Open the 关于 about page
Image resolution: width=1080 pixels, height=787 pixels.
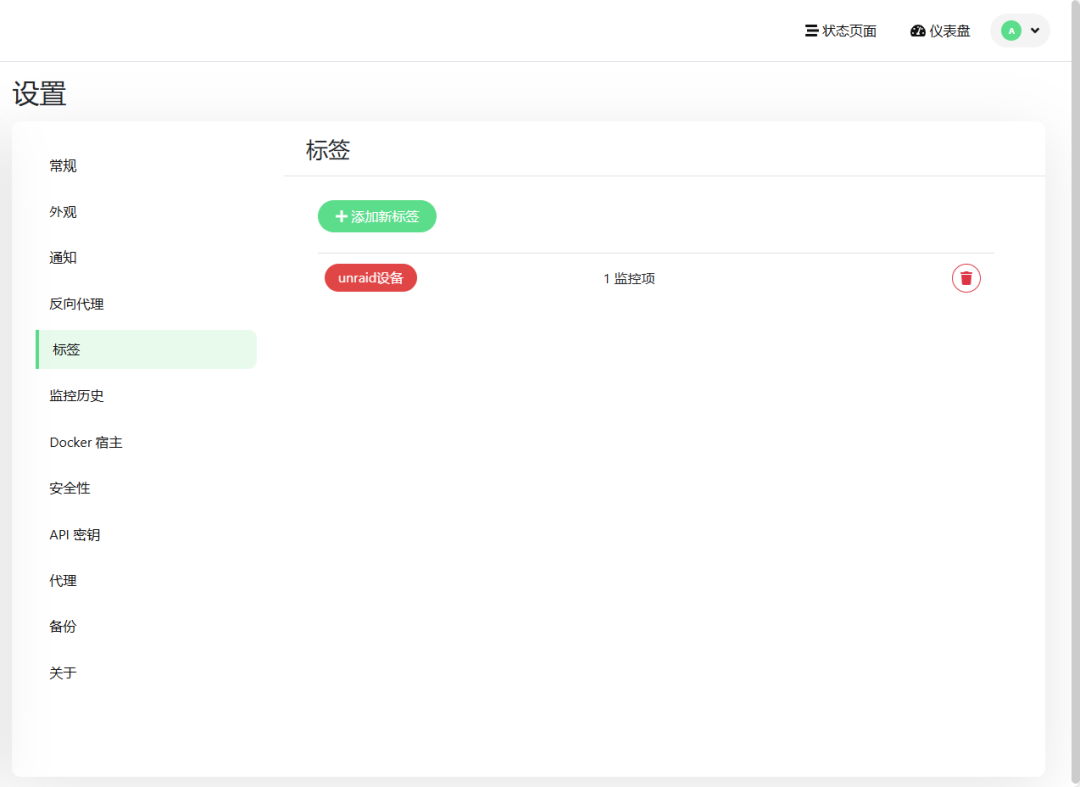(x=63, y=673)
